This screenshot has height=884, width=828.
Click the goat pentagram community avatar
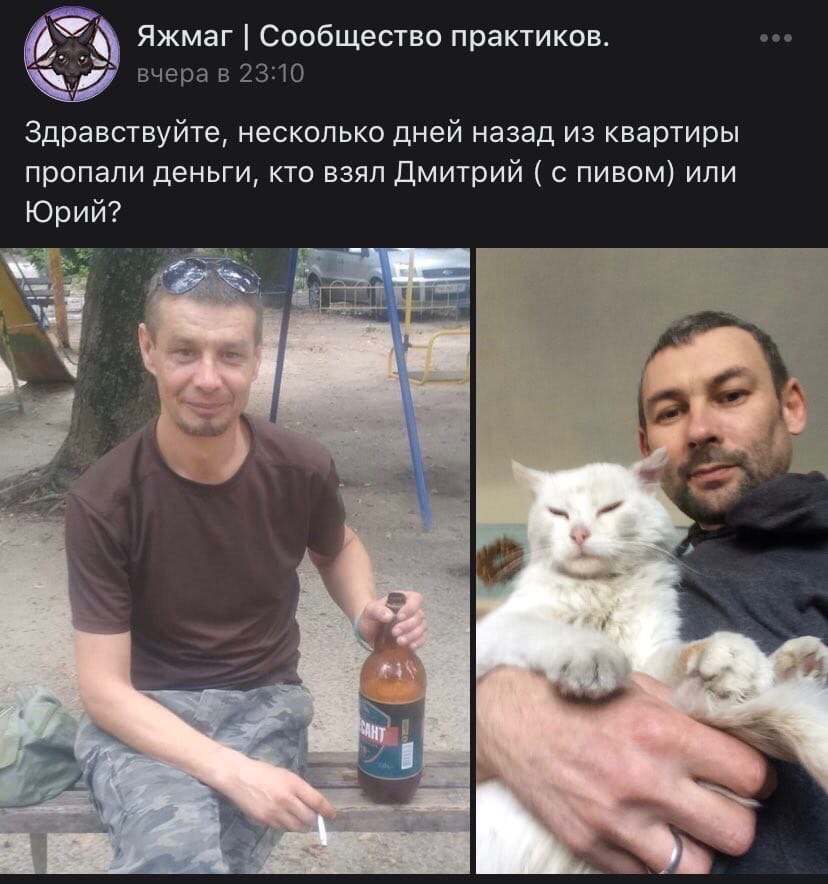[72, 54]
